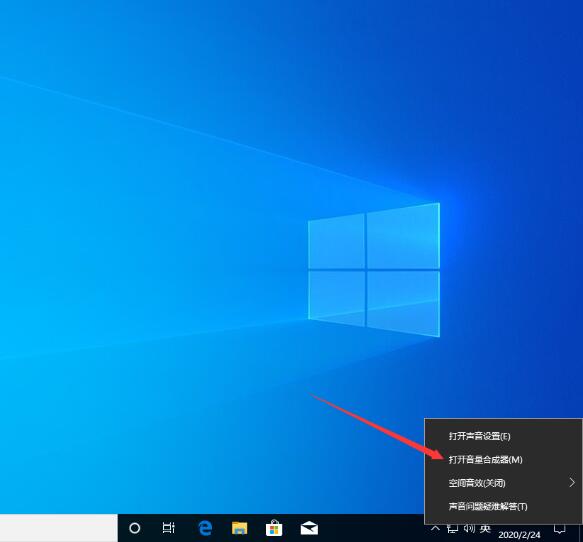
Task: Select 声音问题疑难解答(T) menu item
Action: point(503,506)
